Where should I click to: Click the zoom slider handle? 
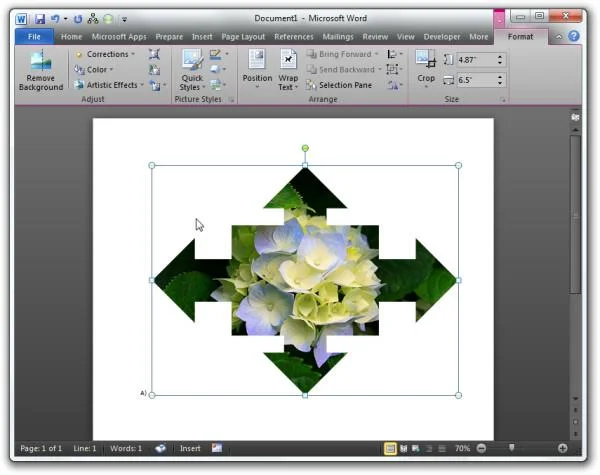click(x=512, y=447)
